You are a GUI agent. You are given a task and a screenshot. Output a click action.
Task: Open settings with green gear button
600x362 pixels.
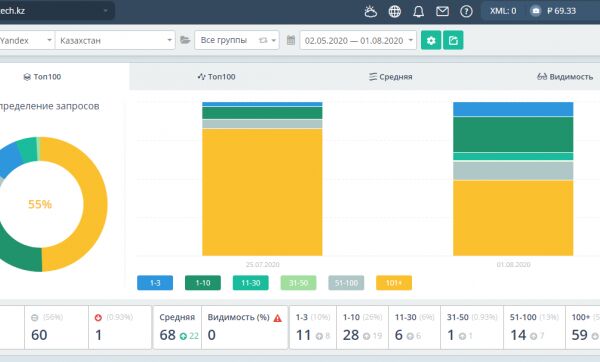coord(431,40)
